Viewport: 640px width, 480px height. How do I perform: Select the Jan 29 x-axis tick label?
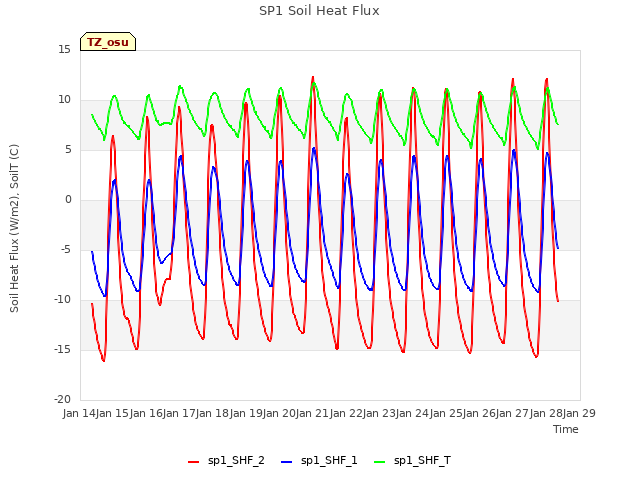tap(579, 413)
